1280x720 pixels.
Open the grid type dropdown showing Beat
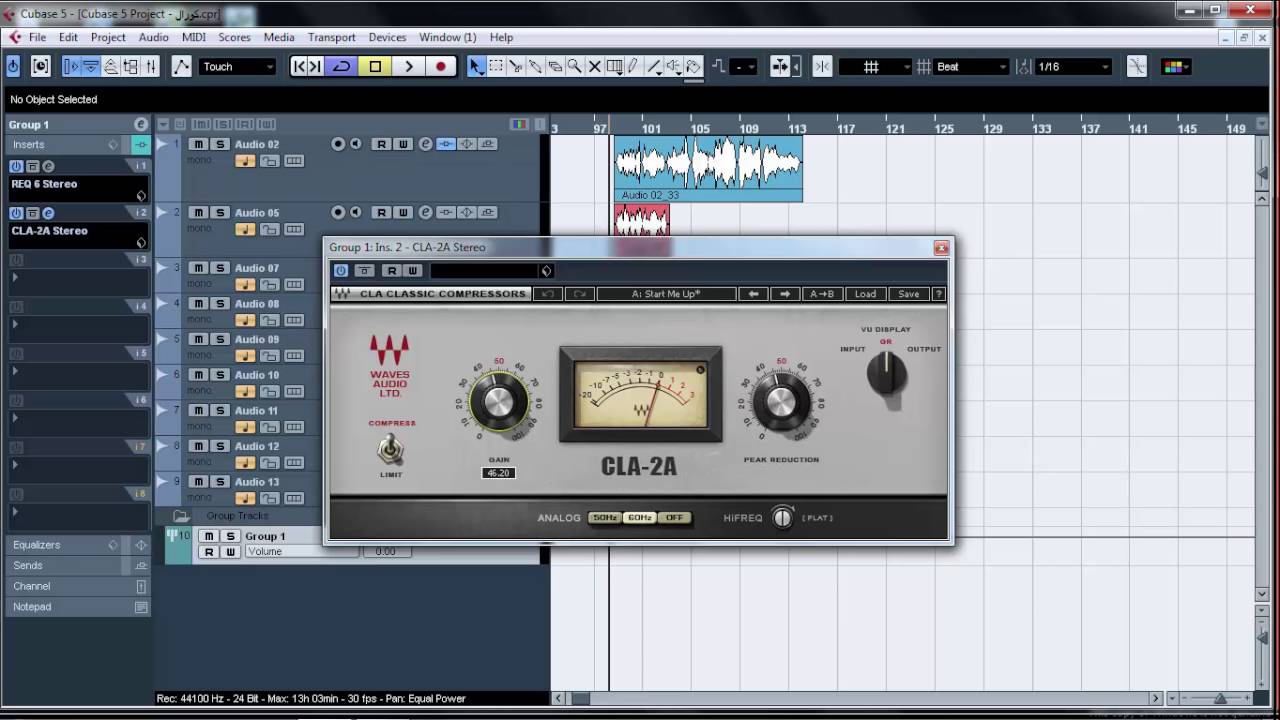coord(970,67)
